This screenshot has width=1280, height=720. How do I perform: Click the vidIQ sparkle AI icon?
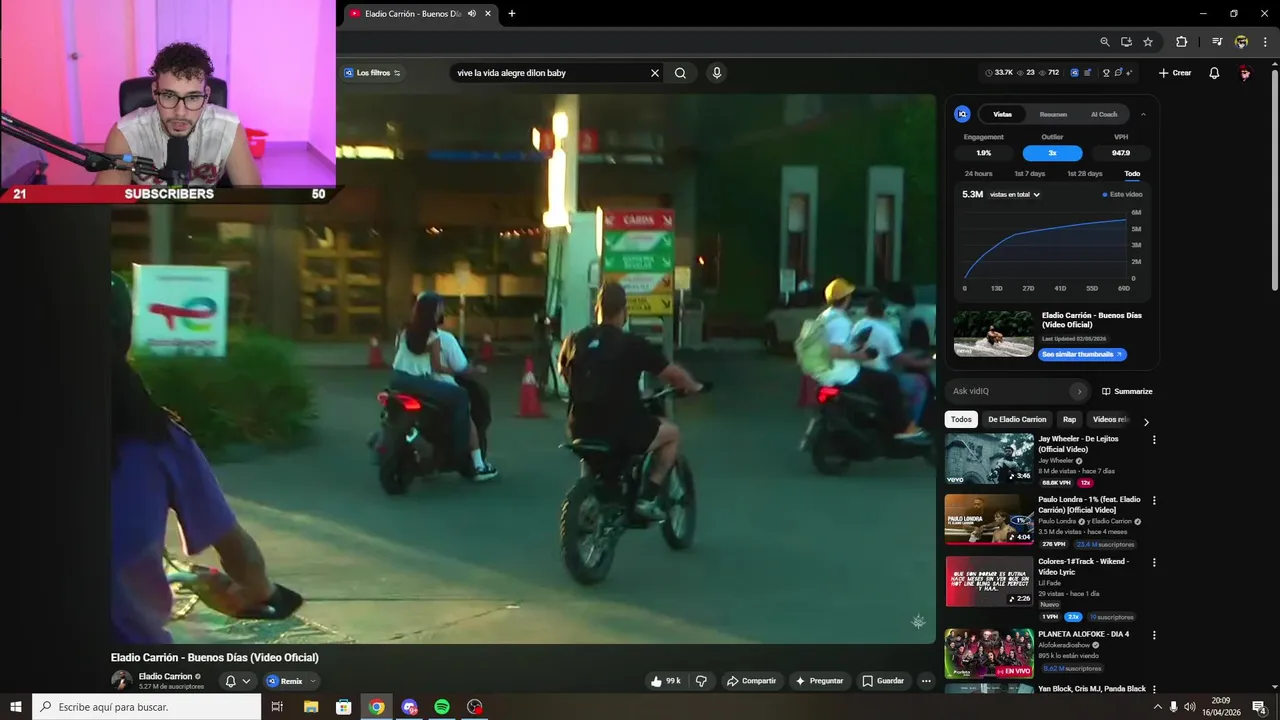click(x=1131, y=73)
